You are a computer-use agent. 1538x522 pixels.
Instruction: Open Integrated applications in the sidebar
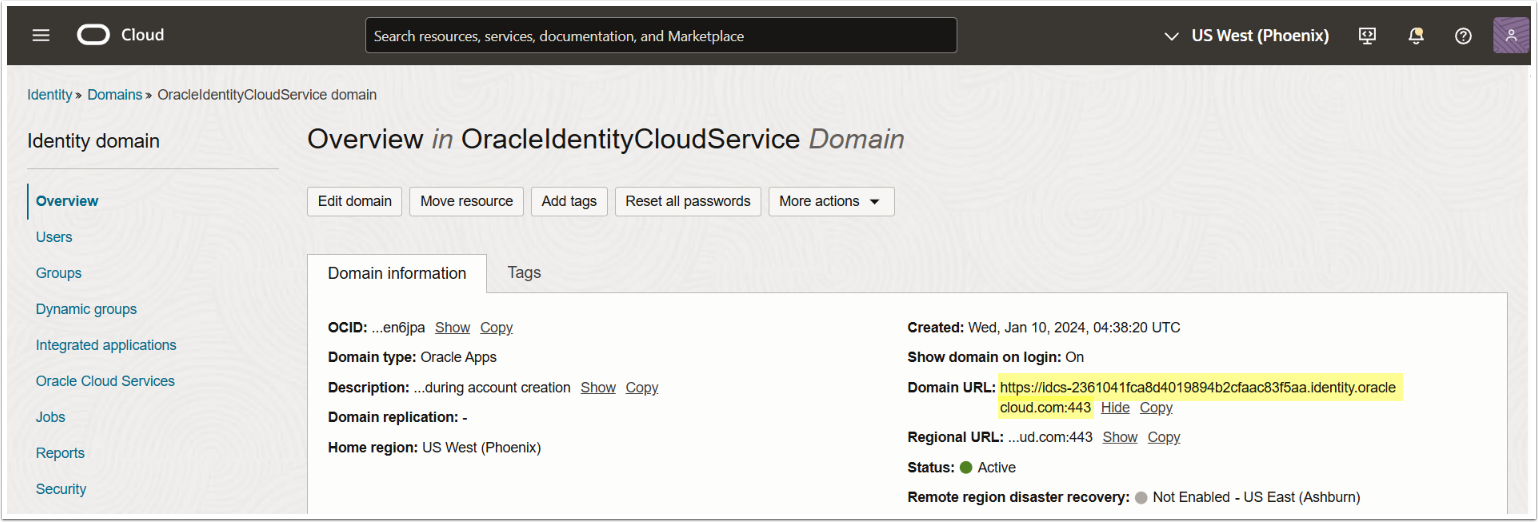(x=106, y=345)
